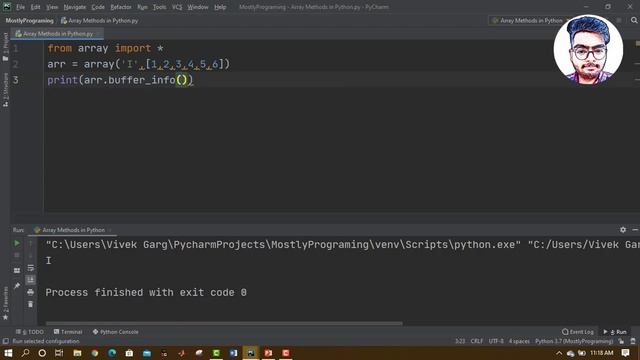Screen dimensions: 640x360
Task: Click Array Methods in Python.py breadcrumb
Action: (x=100, y=20)
